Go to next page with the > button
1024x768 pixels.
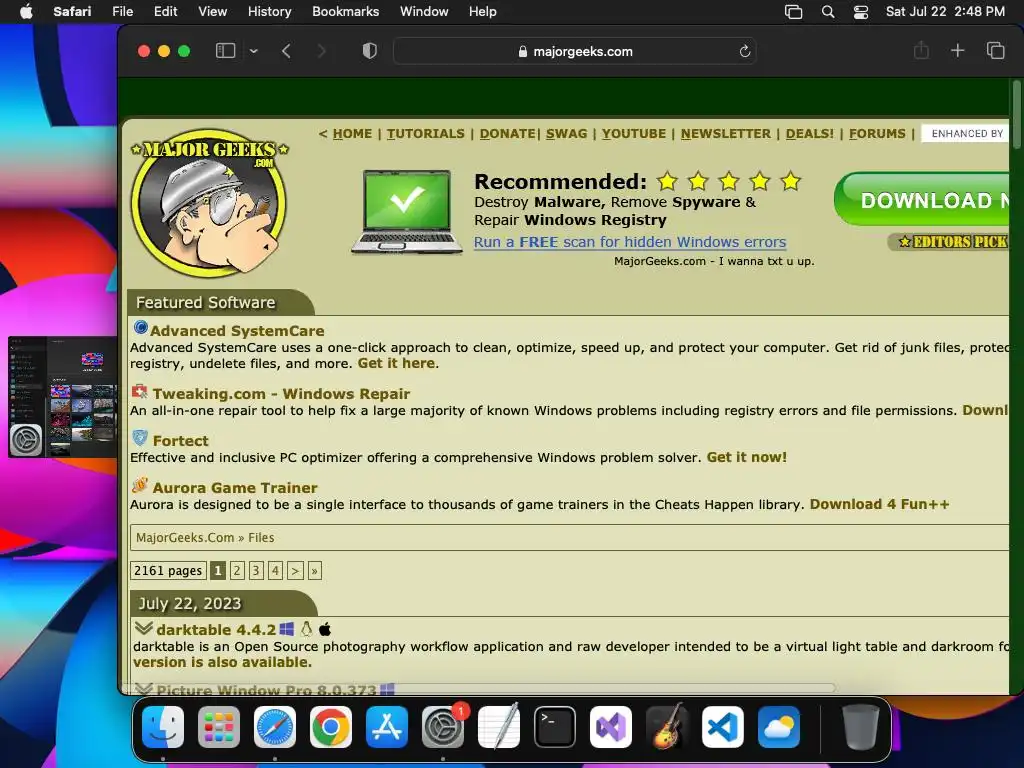point(295,571)
